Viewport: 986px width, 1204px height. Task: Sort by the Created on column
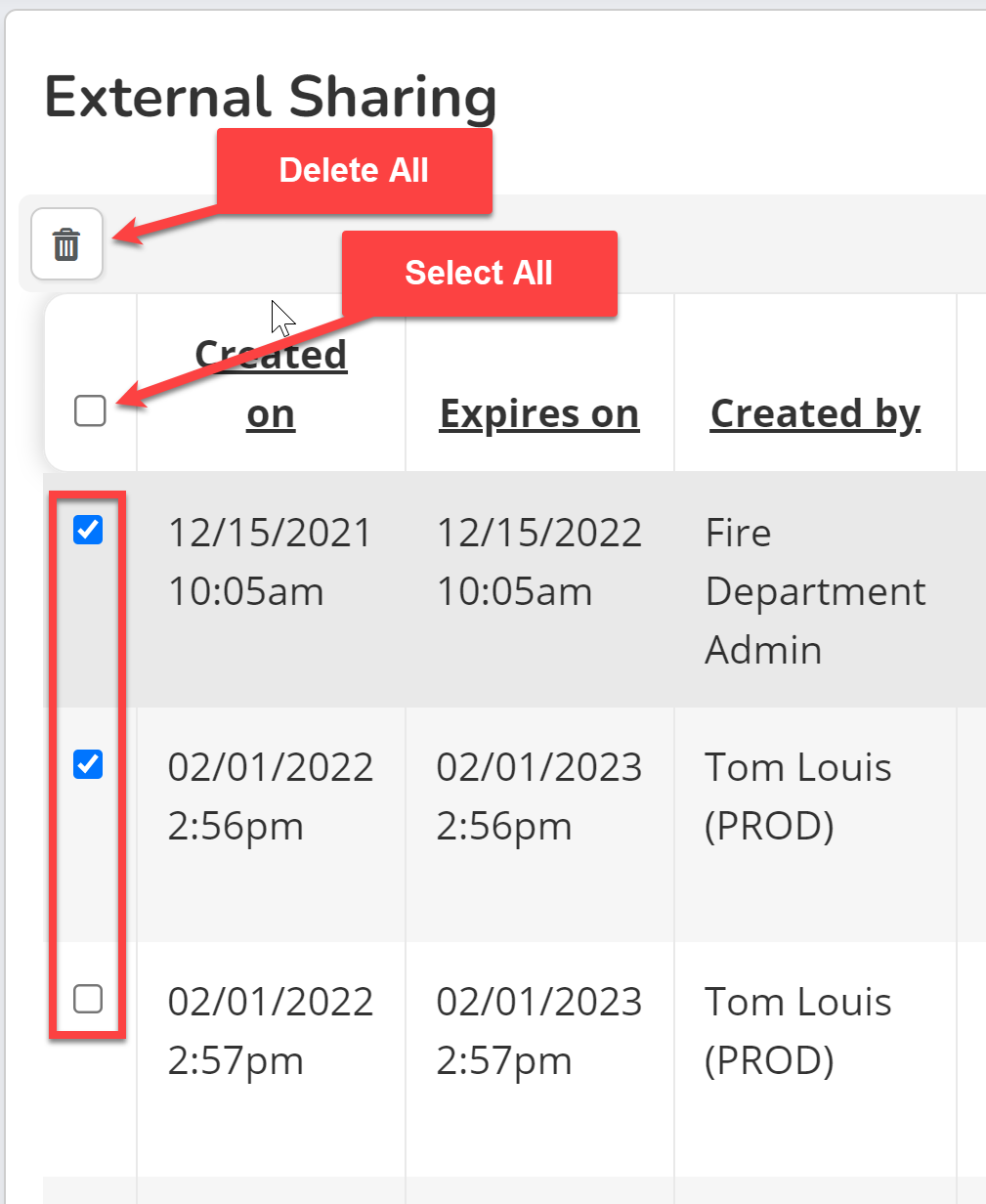271,384
